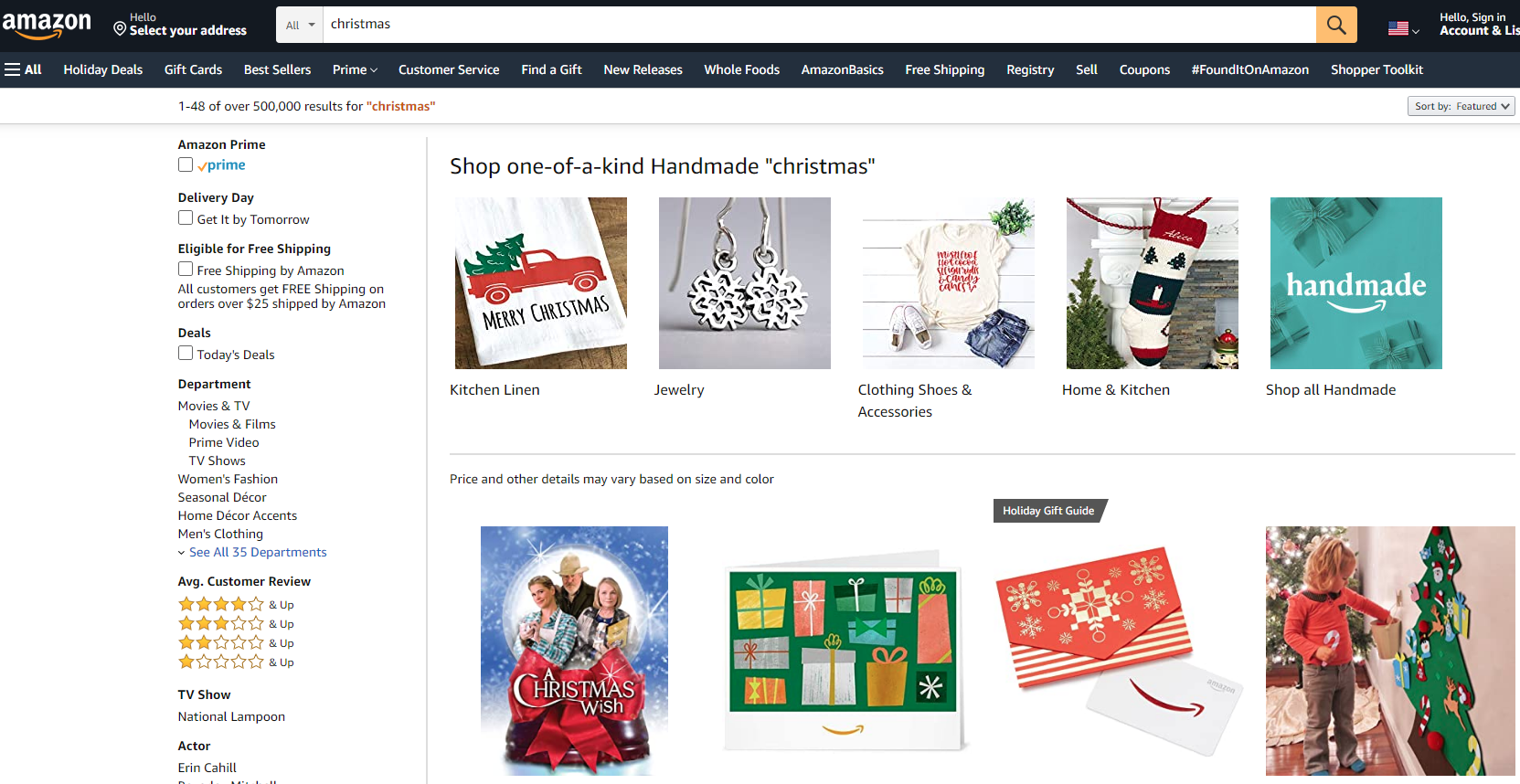1520x784 pixels.
Task: Go to Best Sellers navigation item
Action: coord(277,69)
